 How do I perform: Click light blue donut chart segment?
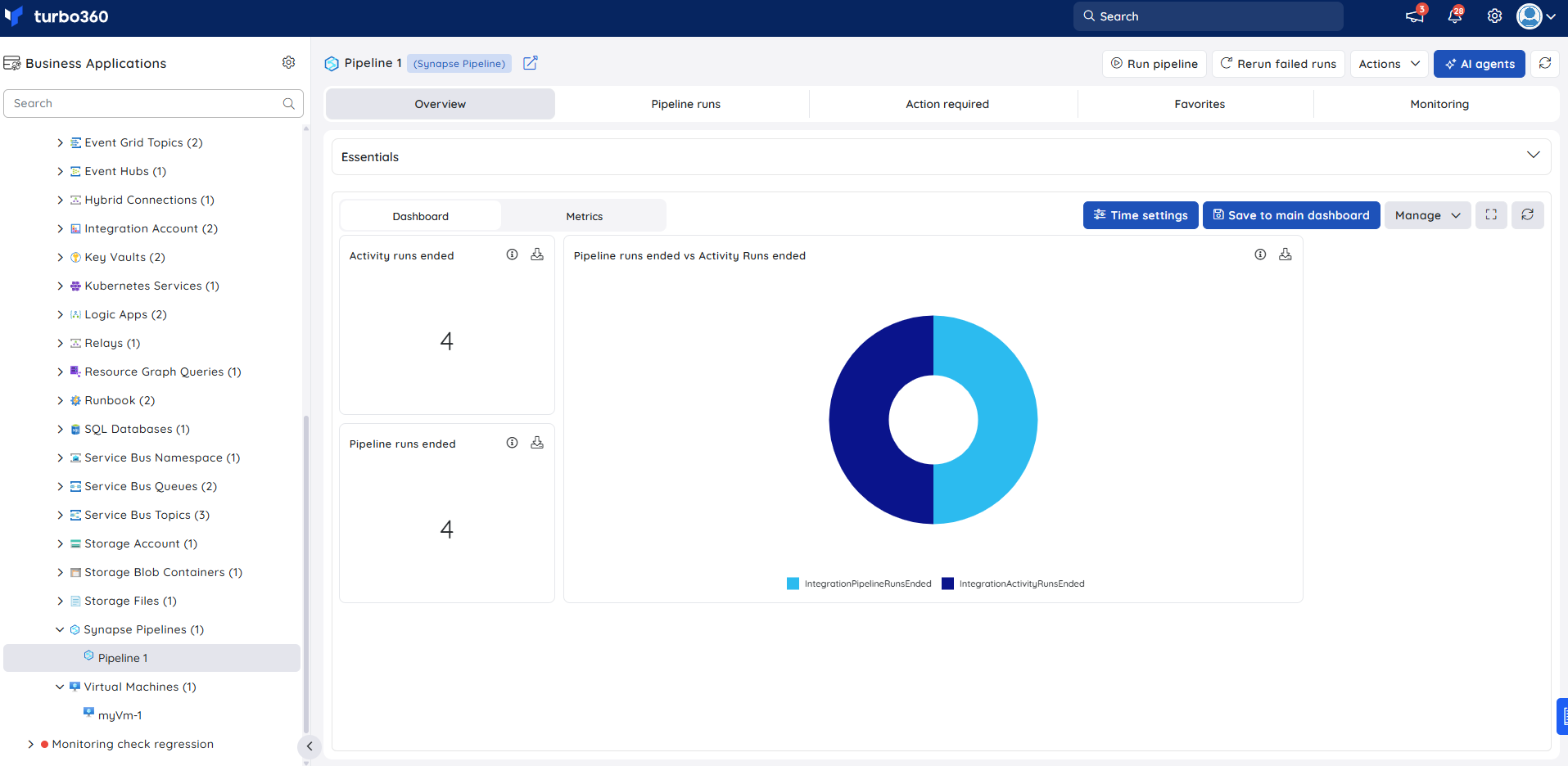1007,420
